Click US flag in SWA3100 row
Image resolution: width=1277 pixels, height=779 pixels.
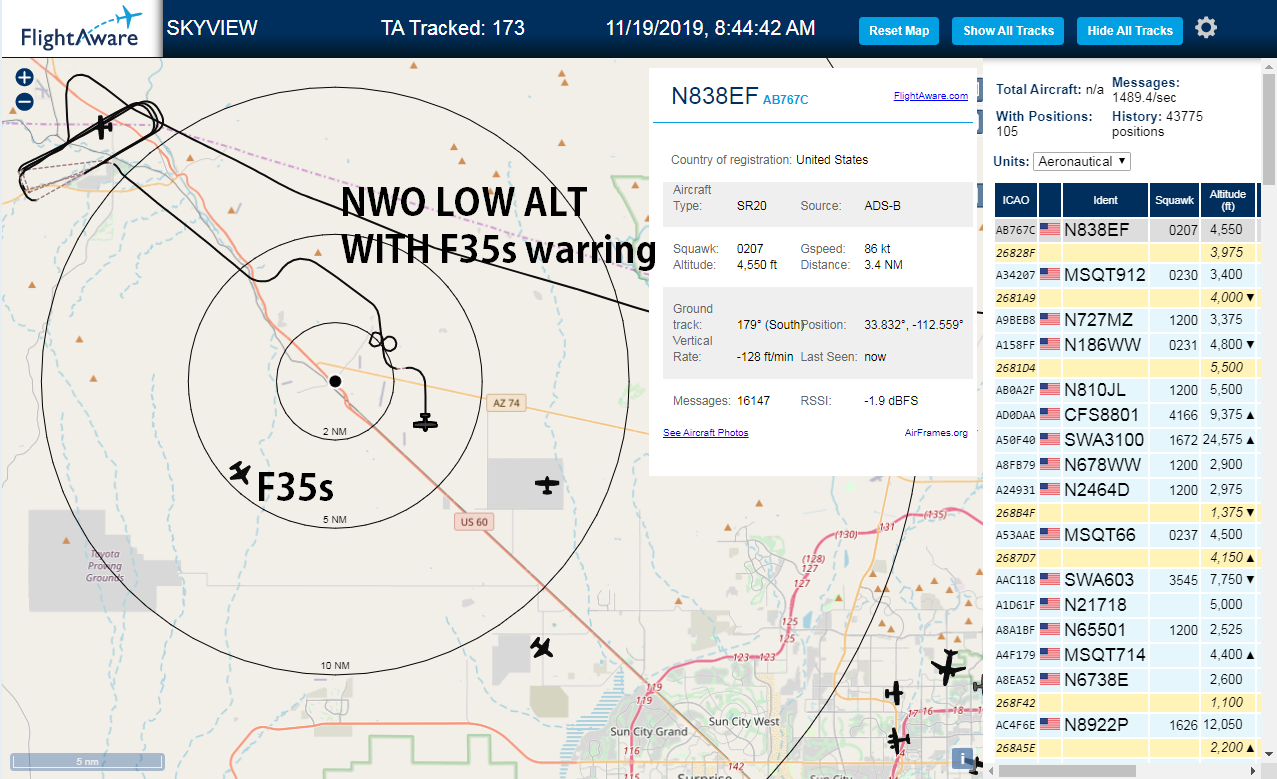pyautogui.click(x=1049, y=440)
